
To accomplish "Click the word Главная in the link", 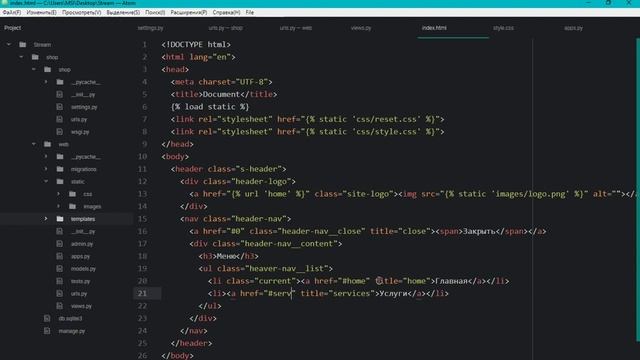I will (451, 281).
